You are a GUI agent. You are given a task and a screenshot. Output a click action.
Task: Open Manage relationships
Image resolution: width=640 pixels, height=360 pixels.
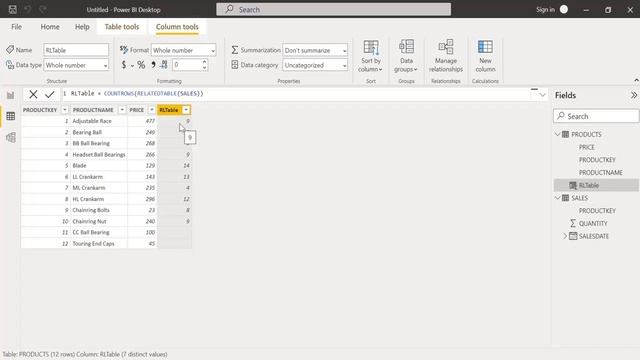[446, 57]
